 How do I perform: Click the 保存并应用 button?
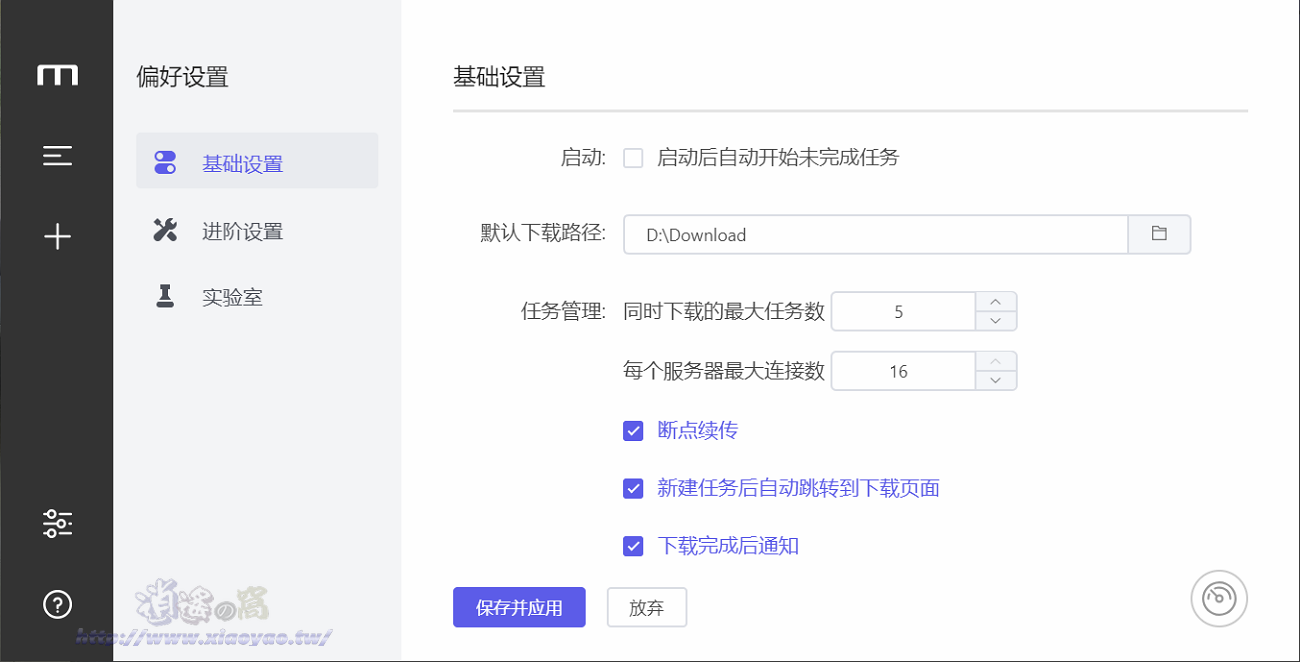[519, 607]
